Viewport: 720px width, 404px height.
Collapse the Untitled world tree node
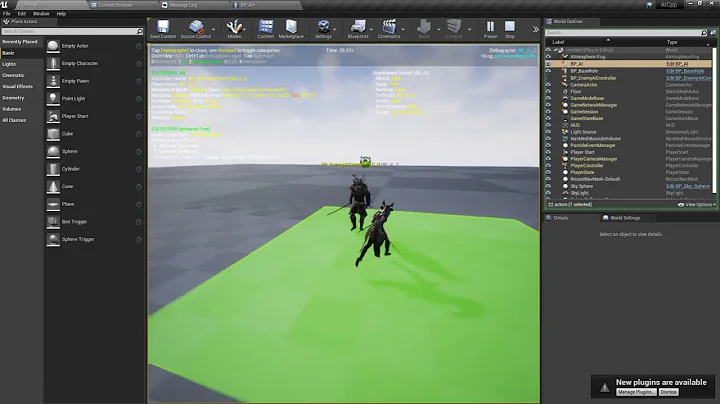click(x=555, y=50)
